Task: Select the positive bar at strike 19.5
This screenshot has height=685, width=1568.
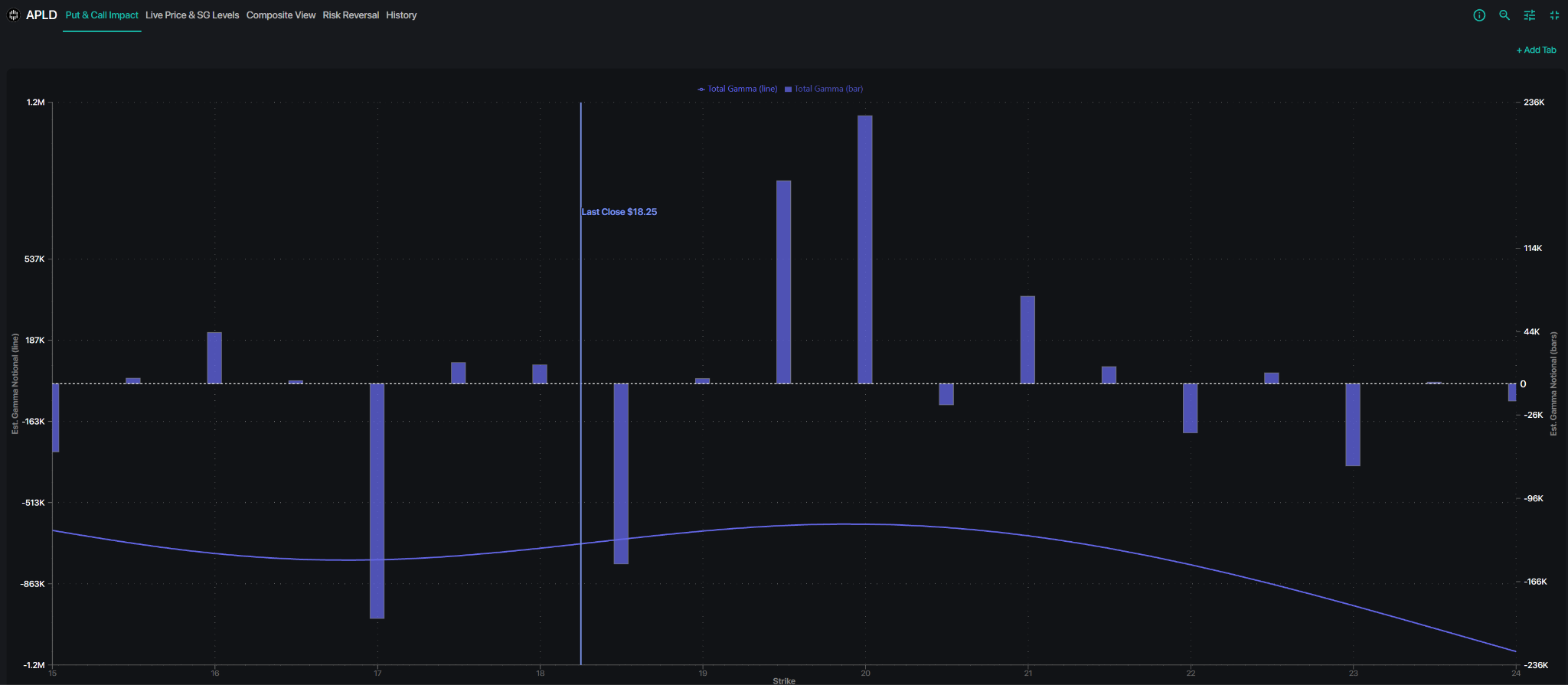Action: (784, 282)
